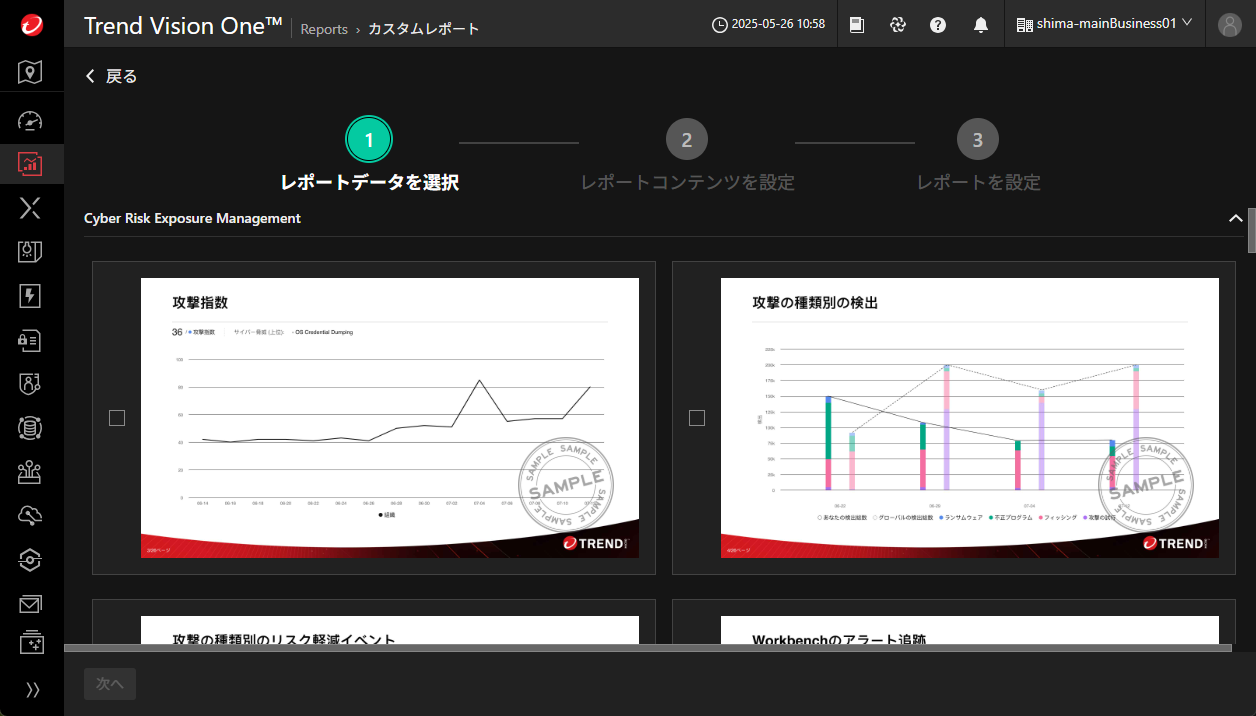Open the XDR crossed-lines sidebar icon

[x=31, y=208]
